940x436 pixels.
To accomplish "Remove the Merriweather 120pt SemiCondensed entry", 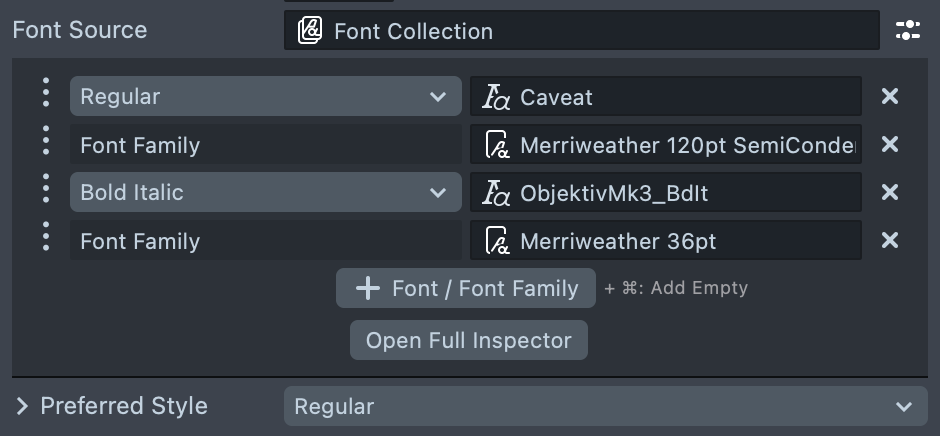I will [889, 144].
